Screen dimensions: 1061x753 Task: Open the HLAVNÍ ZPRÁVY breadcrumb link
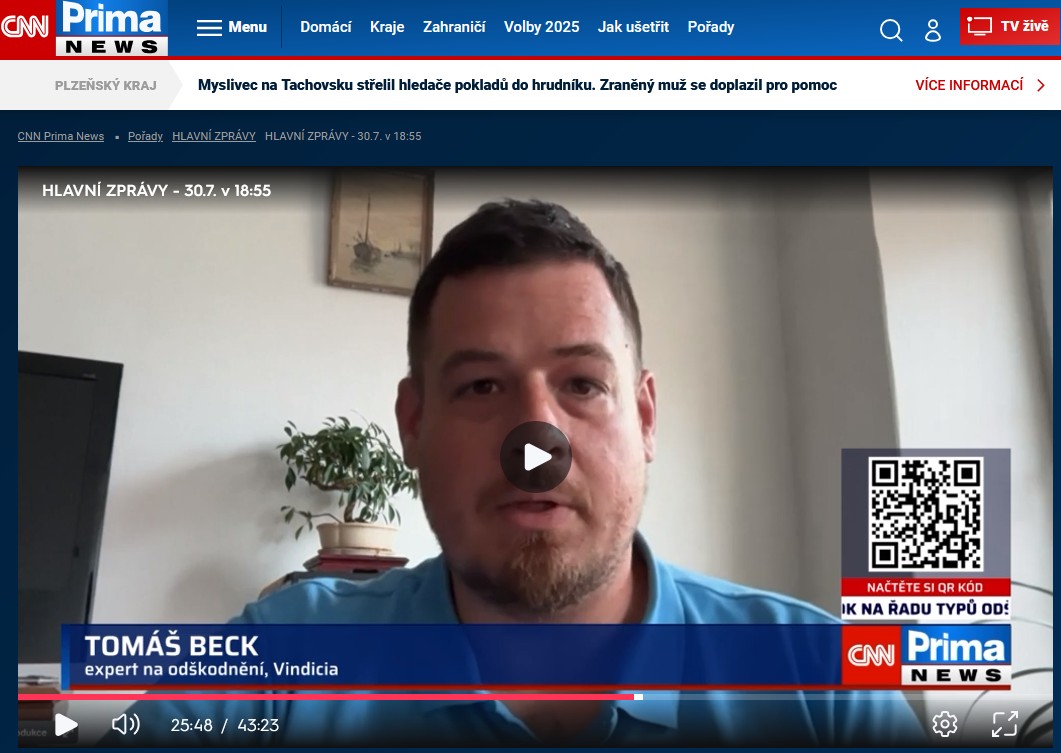coord(214,136)
